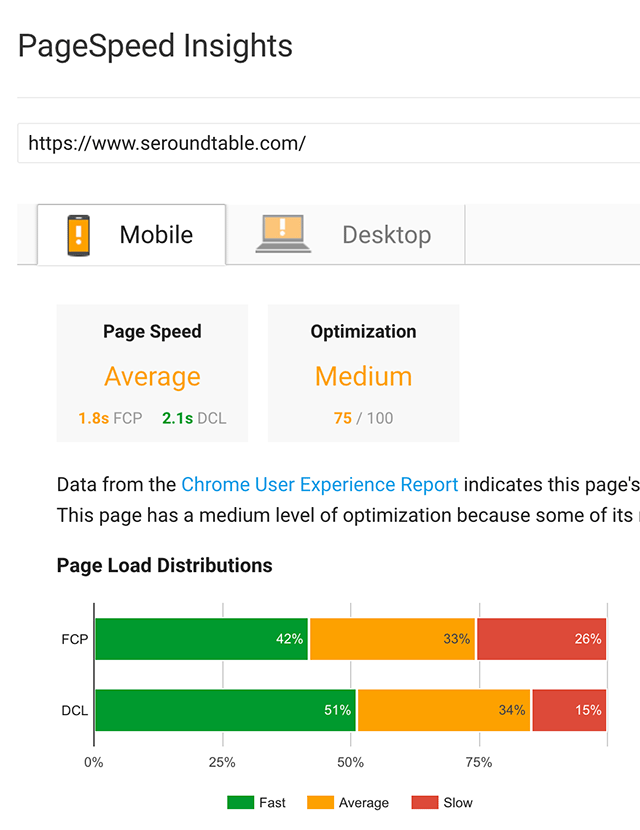Click the desktop laptop warning icon
The image size is (640, 830).
point(283,234)
